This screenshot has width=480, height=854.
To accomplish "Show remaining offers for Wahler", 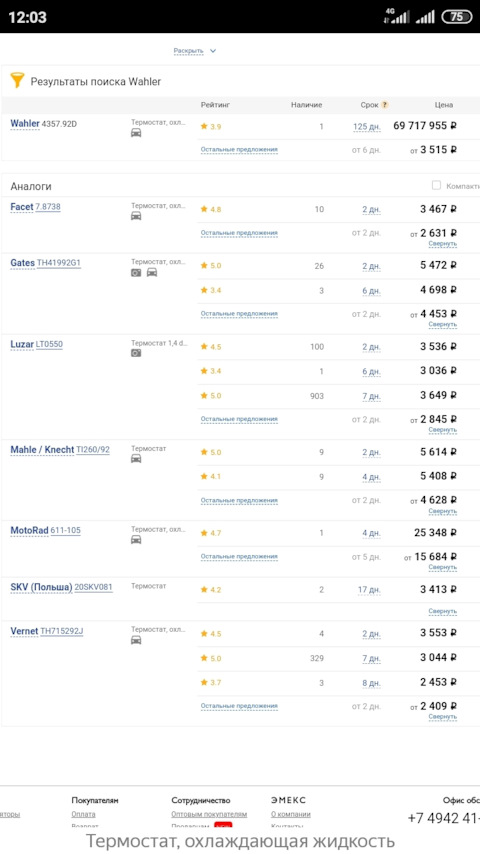I will [x=239, y=149].
